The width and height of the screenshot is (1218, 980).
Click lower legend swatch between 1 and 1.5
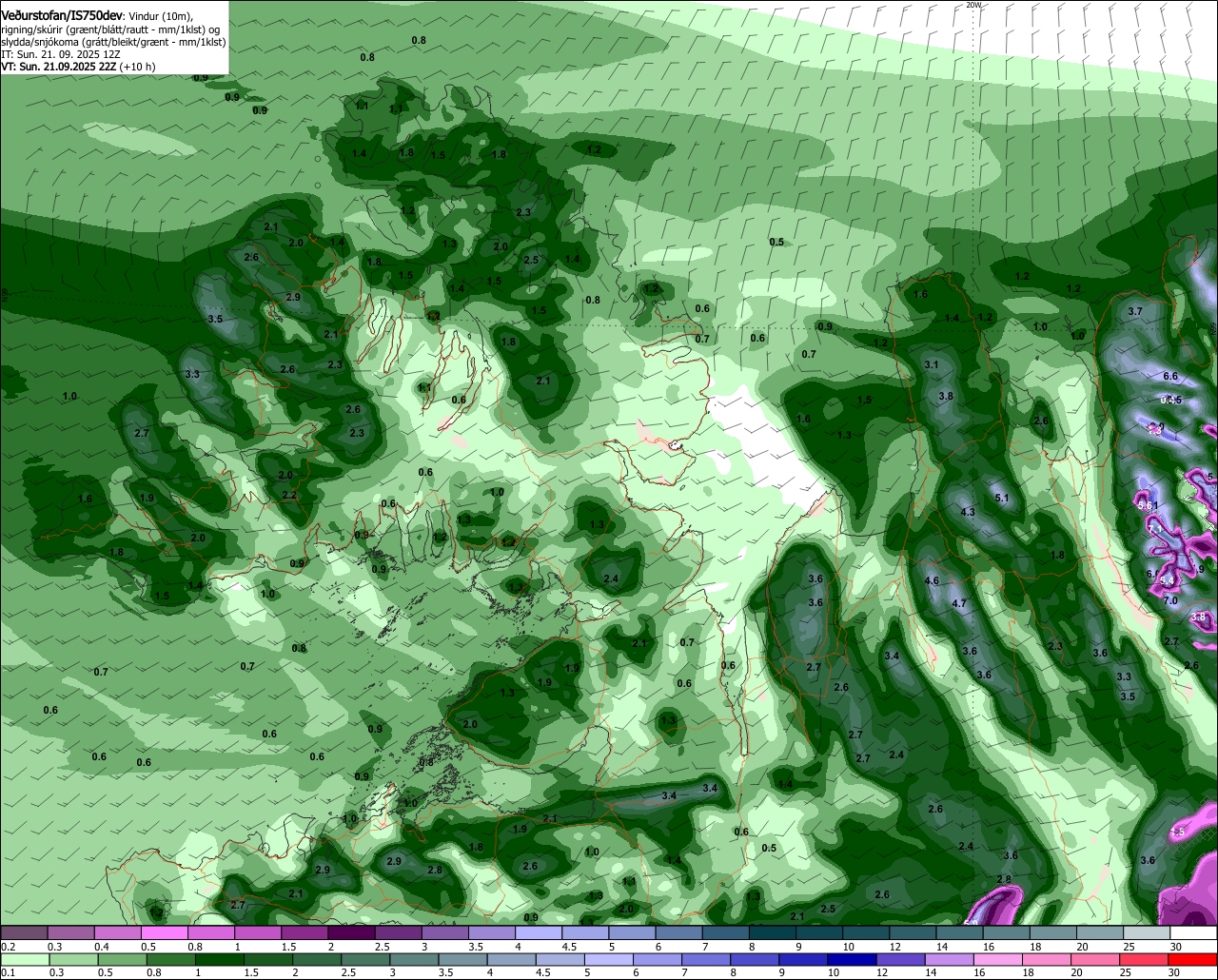[222, 960]
